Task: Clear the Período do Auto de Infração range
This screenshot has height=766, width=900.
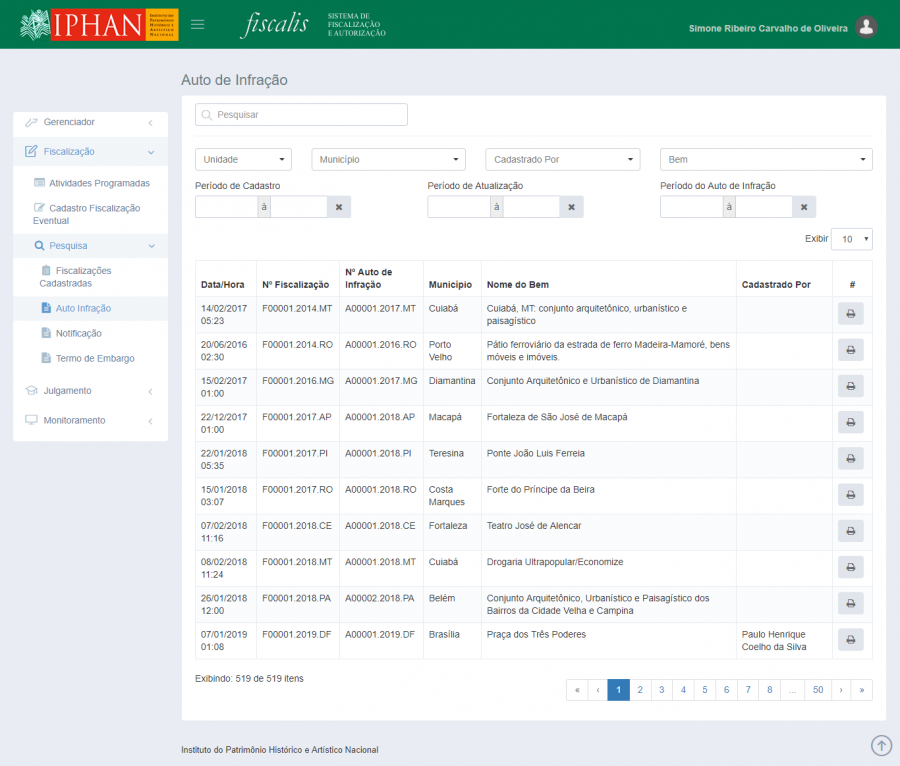Action: coord(804,207)
